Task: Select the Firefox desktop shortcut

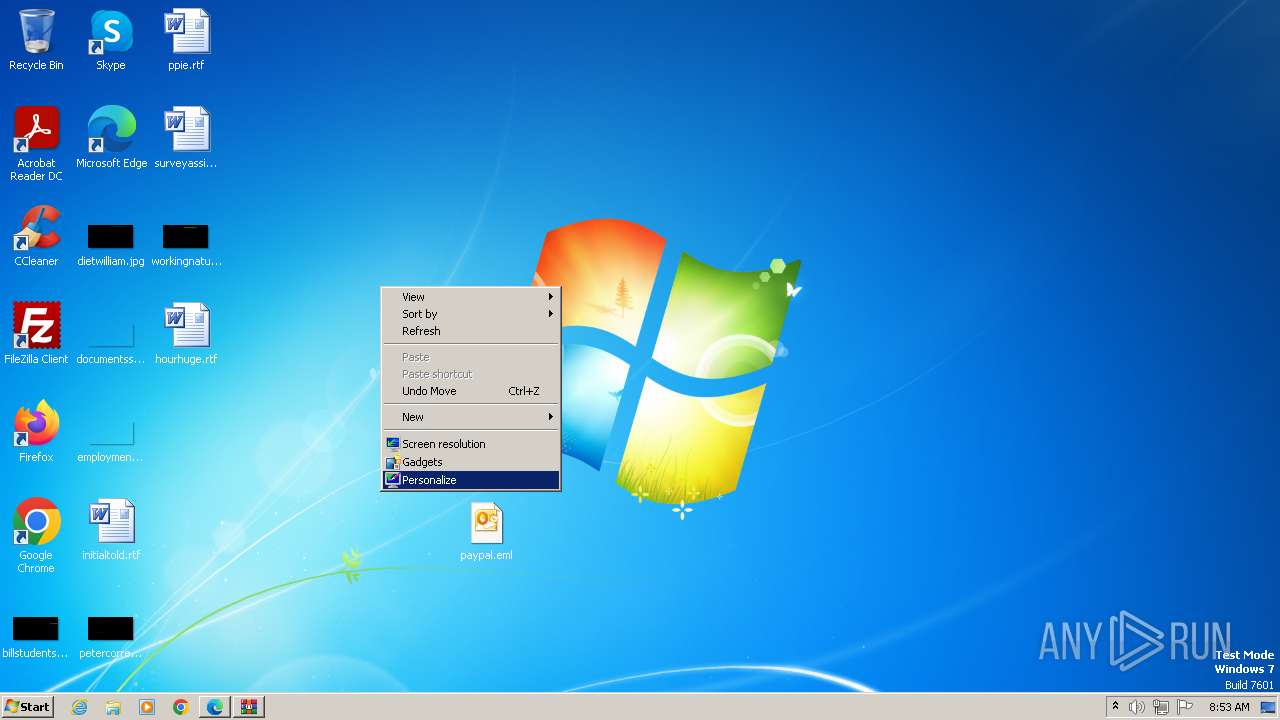Action: pos(36,432)
